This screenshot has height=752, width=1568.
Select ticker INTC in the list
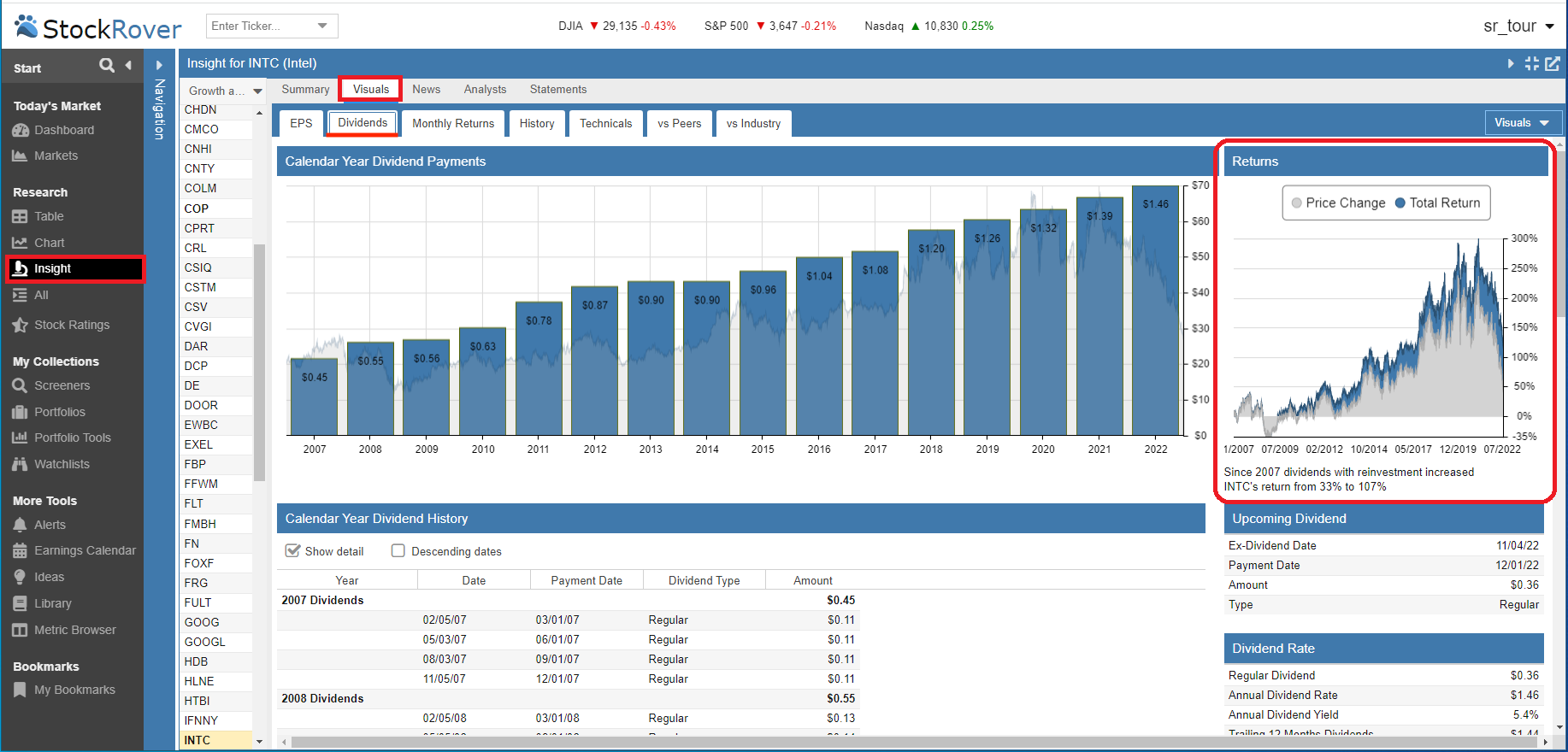pos(216,740)
